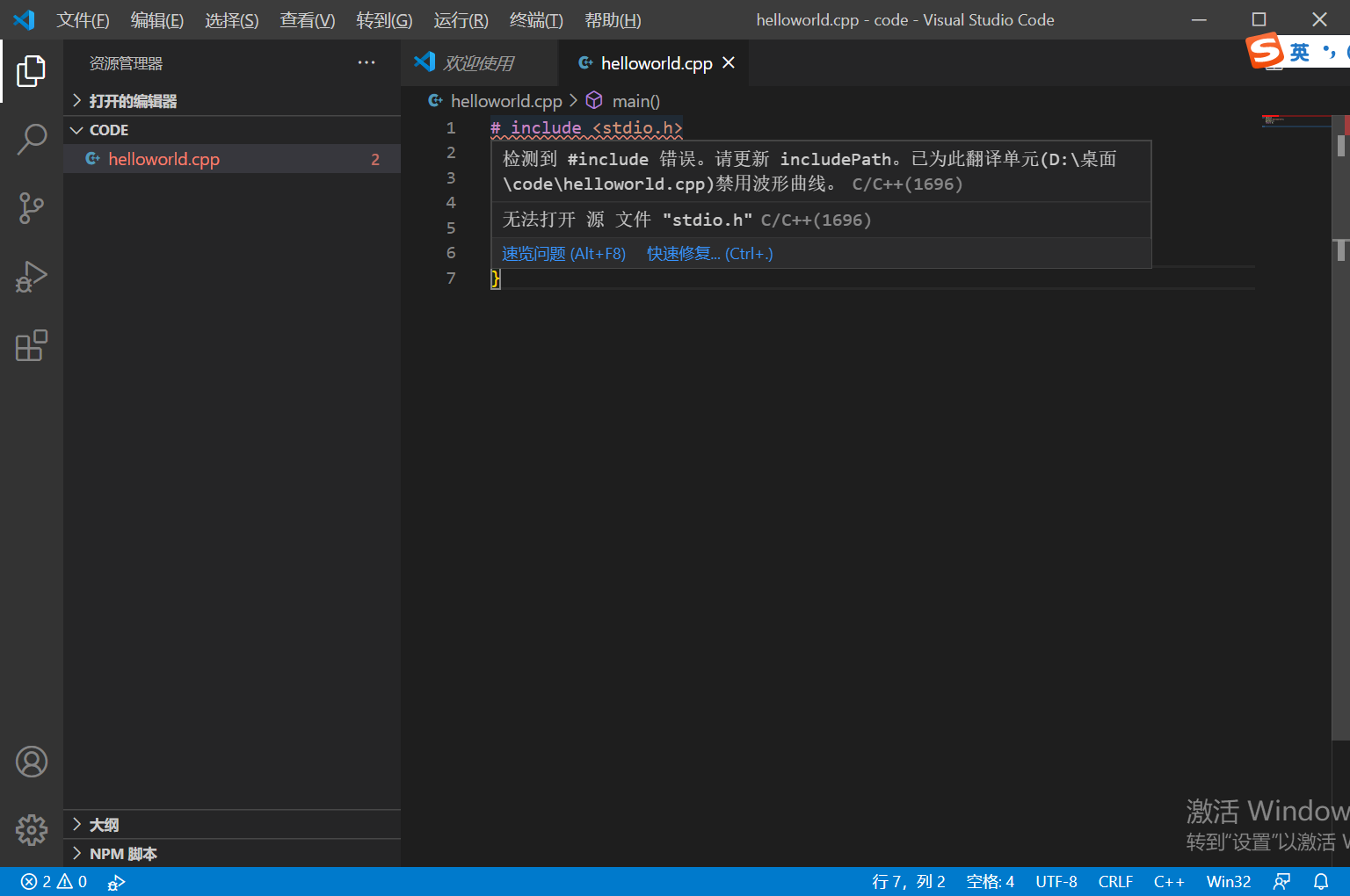This screenshot has height=896, width=1350.
Task: Maximize the VS Code window
Action: click(1259, 19)
